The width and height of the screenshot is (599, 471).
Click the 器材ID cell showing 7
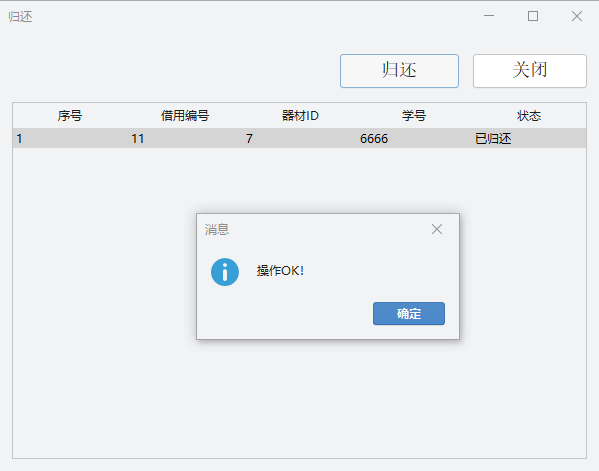click(x=249, y=138)
